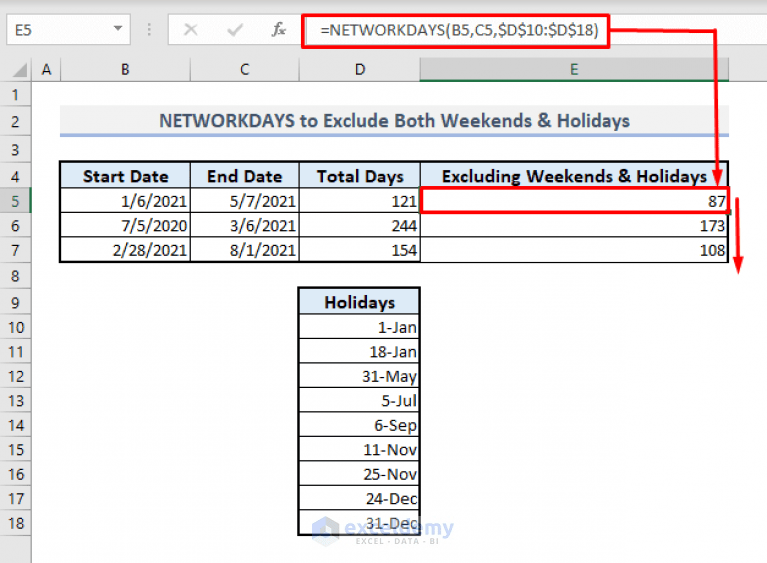Select cell with end date 5/7/2021
Screen dimensions: 767x563
245,201
